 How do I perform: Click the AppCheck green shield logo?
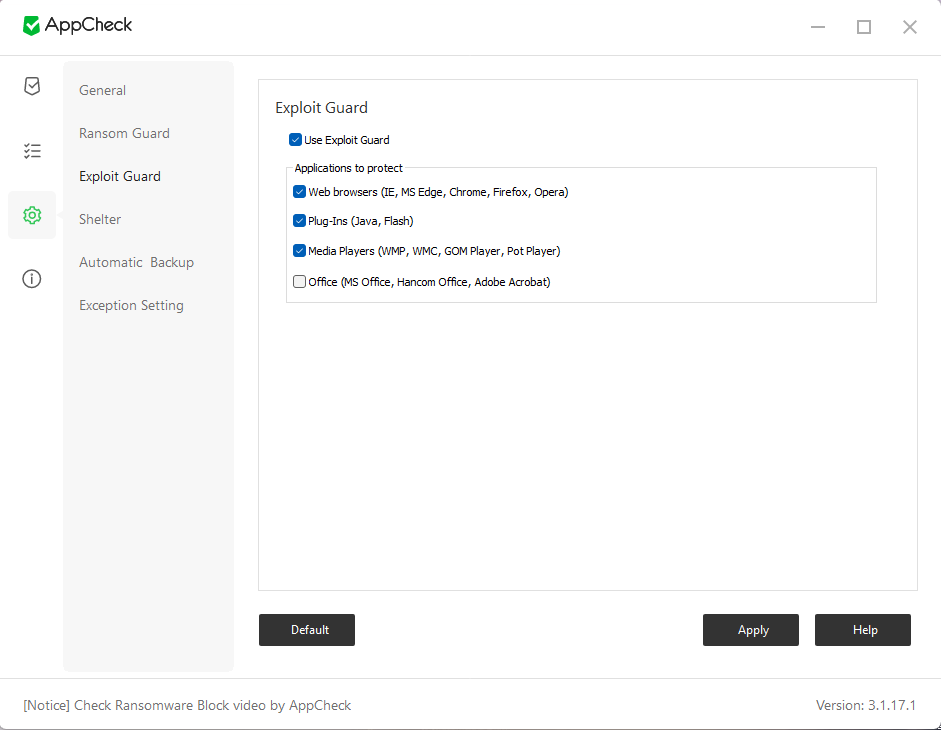32,26
